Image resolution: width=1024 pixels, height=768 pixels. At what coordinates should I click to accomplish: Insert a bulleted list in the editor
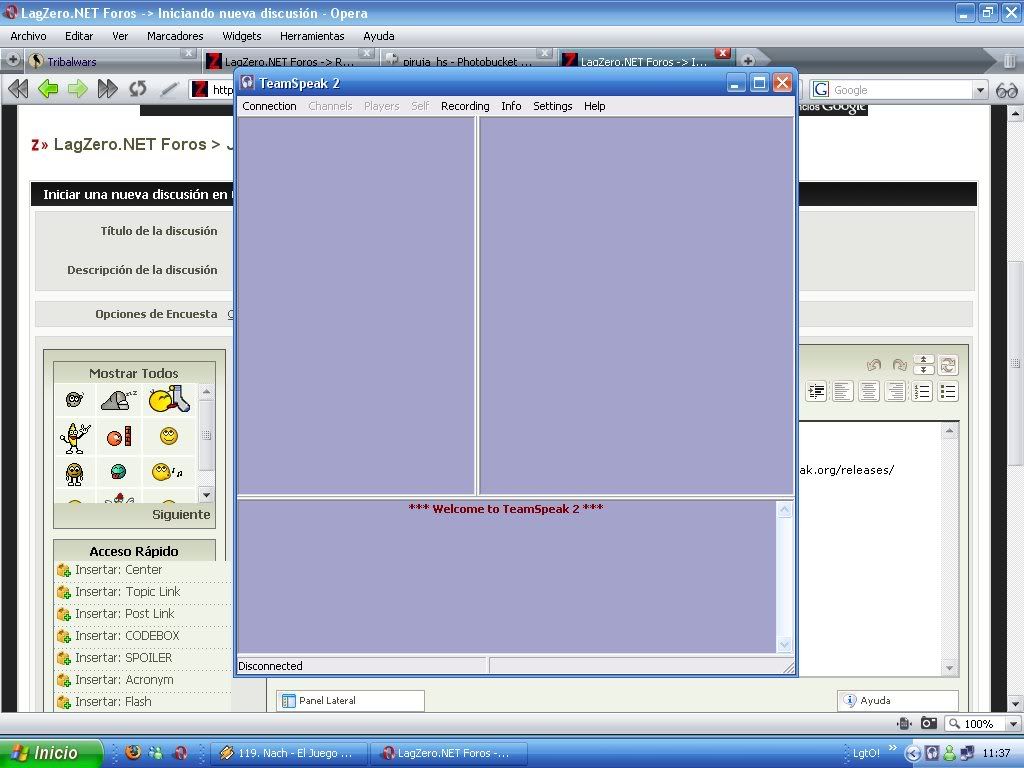coord(948,391)
